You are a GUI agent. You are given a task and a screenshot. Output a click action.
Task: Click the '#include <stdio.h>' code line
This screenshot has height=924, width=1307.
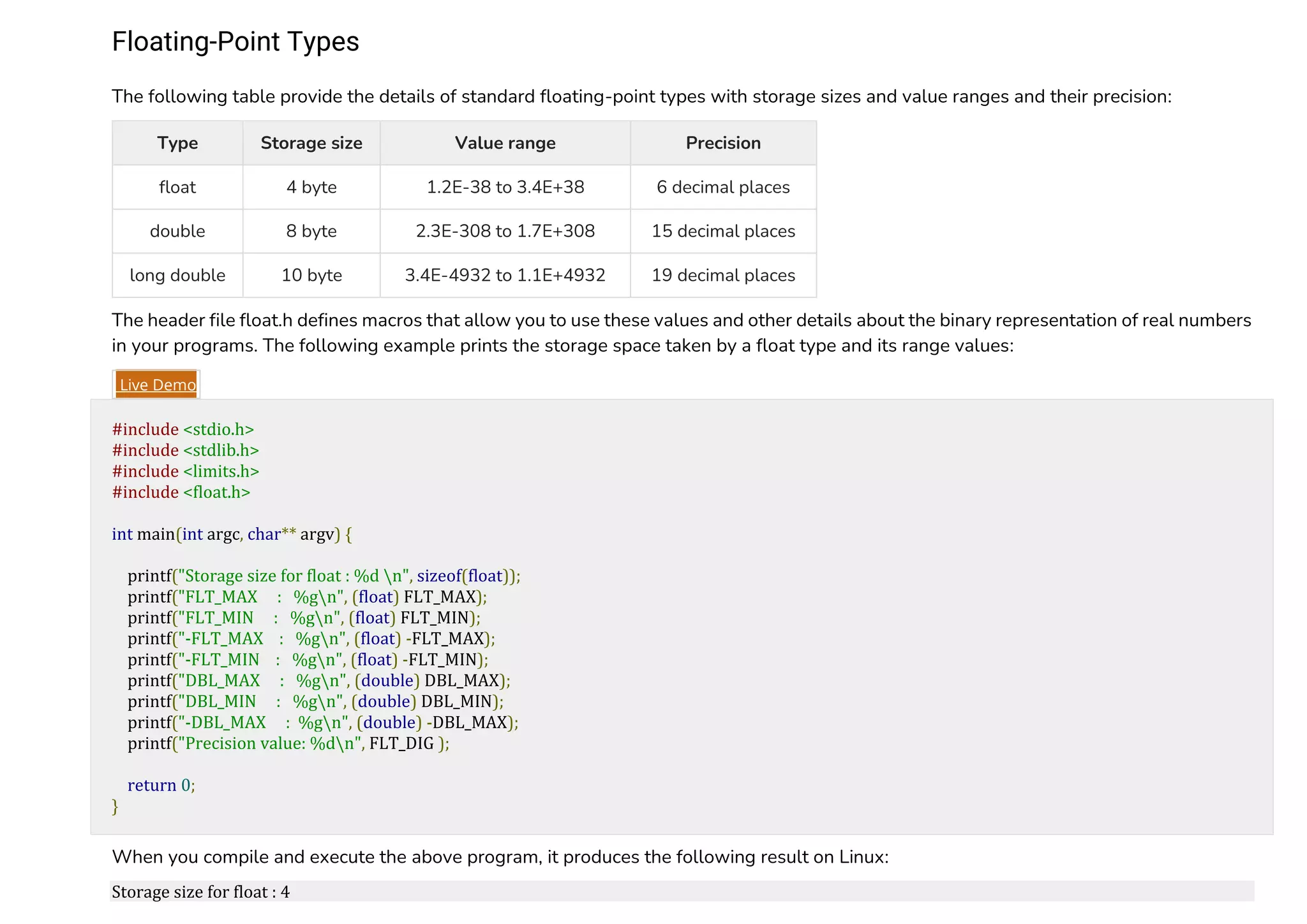[x=183, y=429]
